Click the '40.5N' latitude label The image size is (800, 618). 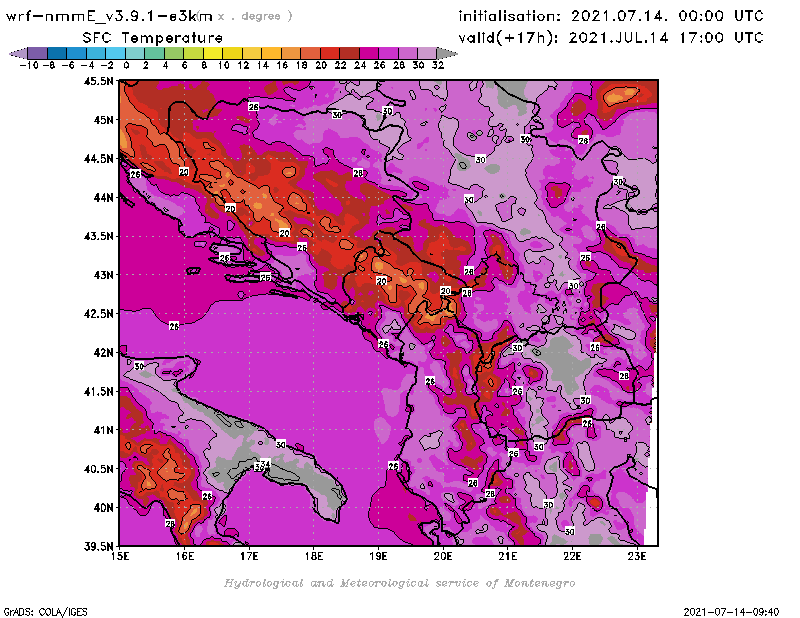tap(98, 469)
